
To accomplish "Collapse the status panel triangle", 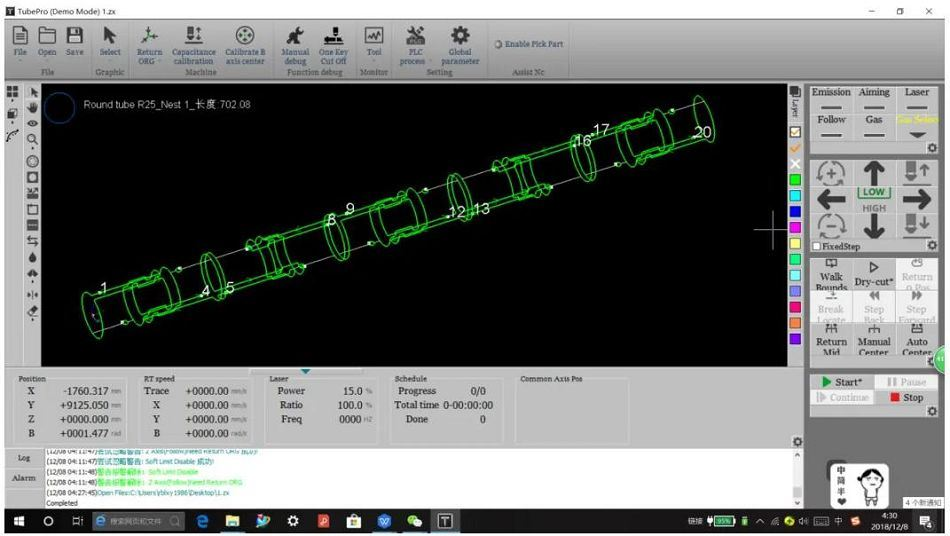I will click(x=305, y=371).
